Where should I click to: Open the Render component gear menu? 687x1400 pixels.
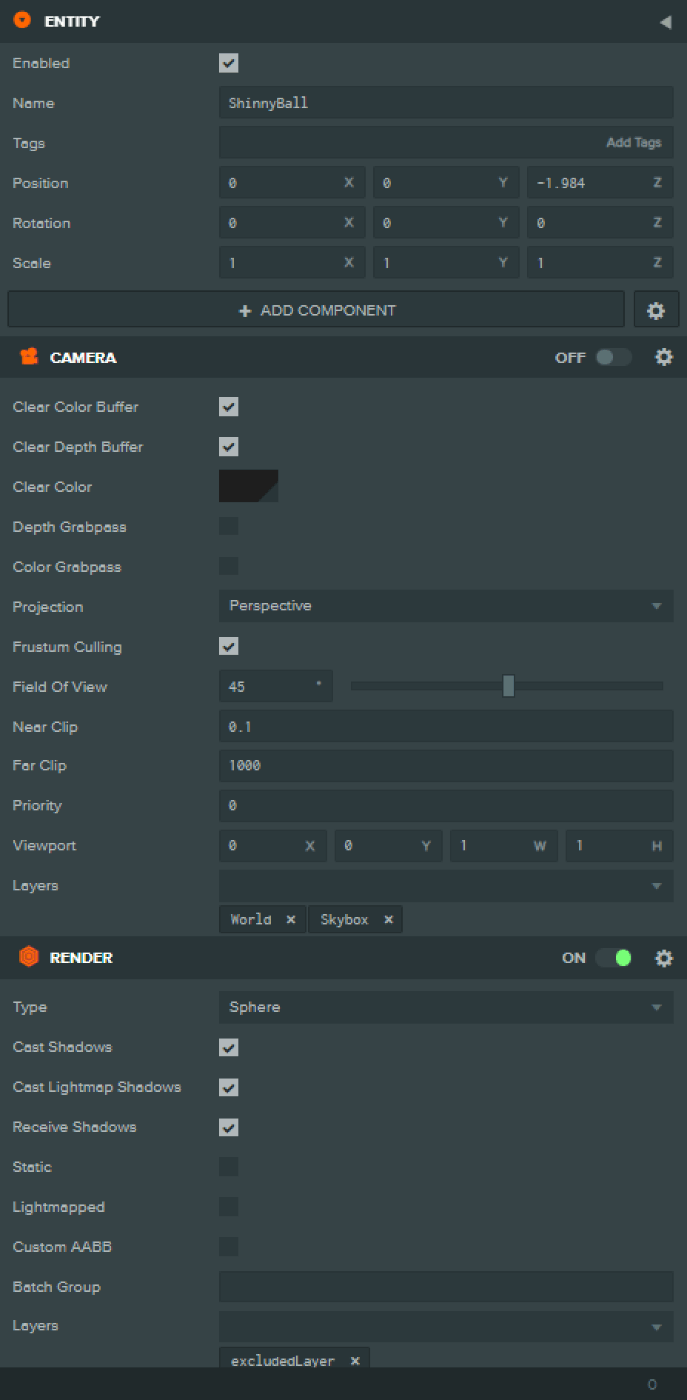click(664, 958)
